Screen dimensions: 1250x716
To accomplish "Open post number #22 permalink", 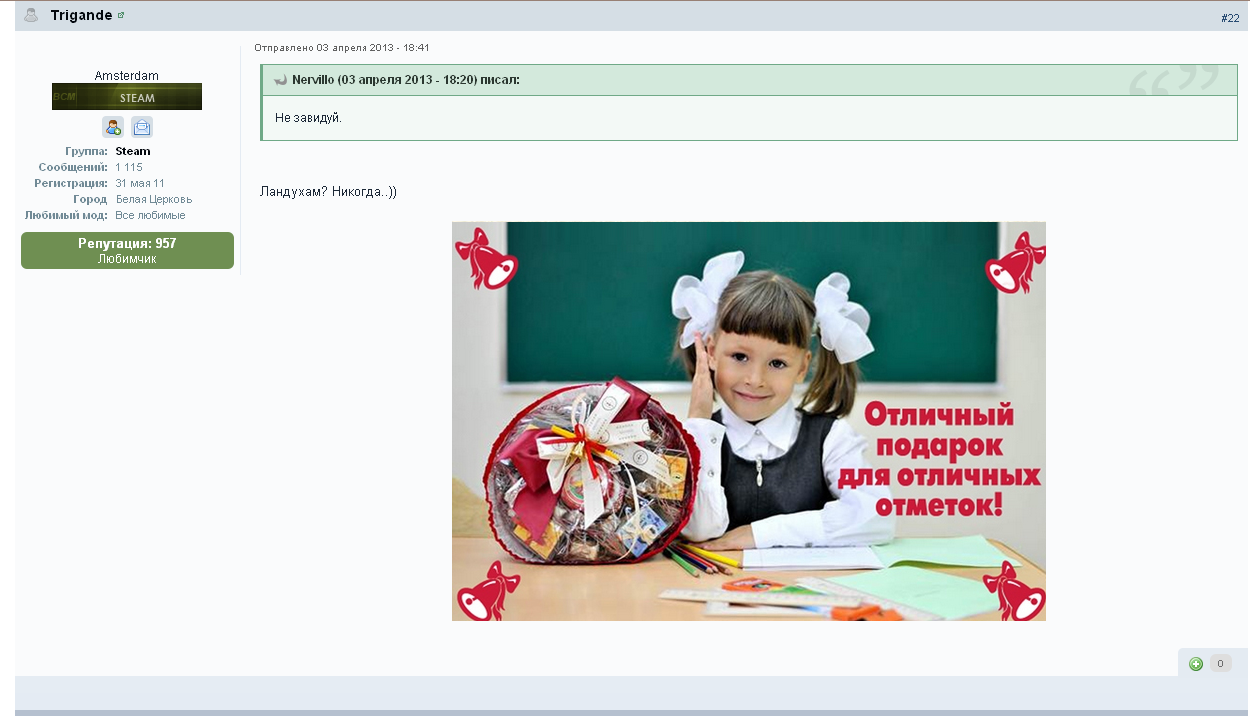I will [x=1230, y=18].
